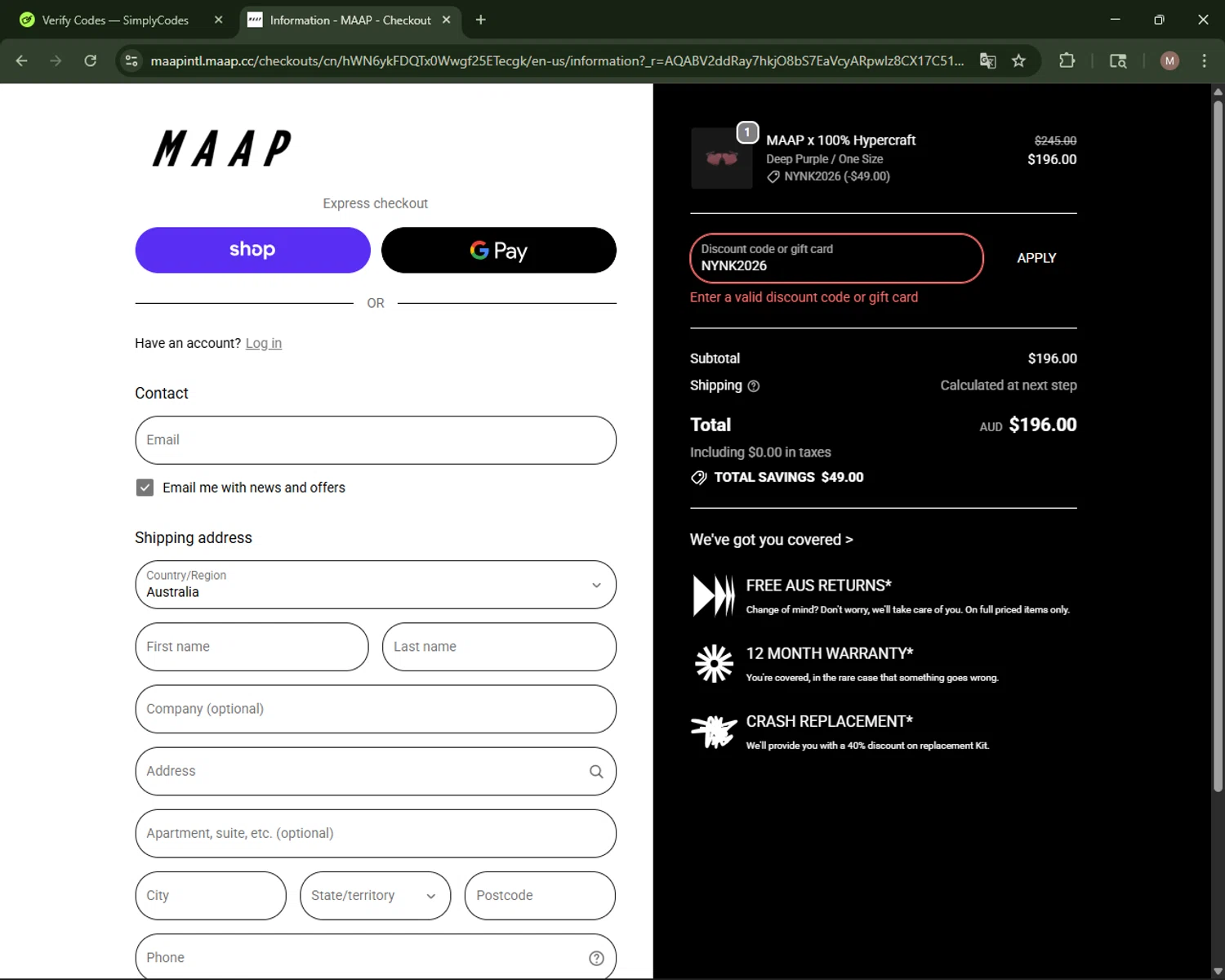Screen dimensions: 1225x980
Task: Switch to Verify Codes — SimplyCodes tab
Action: point(115,20)
